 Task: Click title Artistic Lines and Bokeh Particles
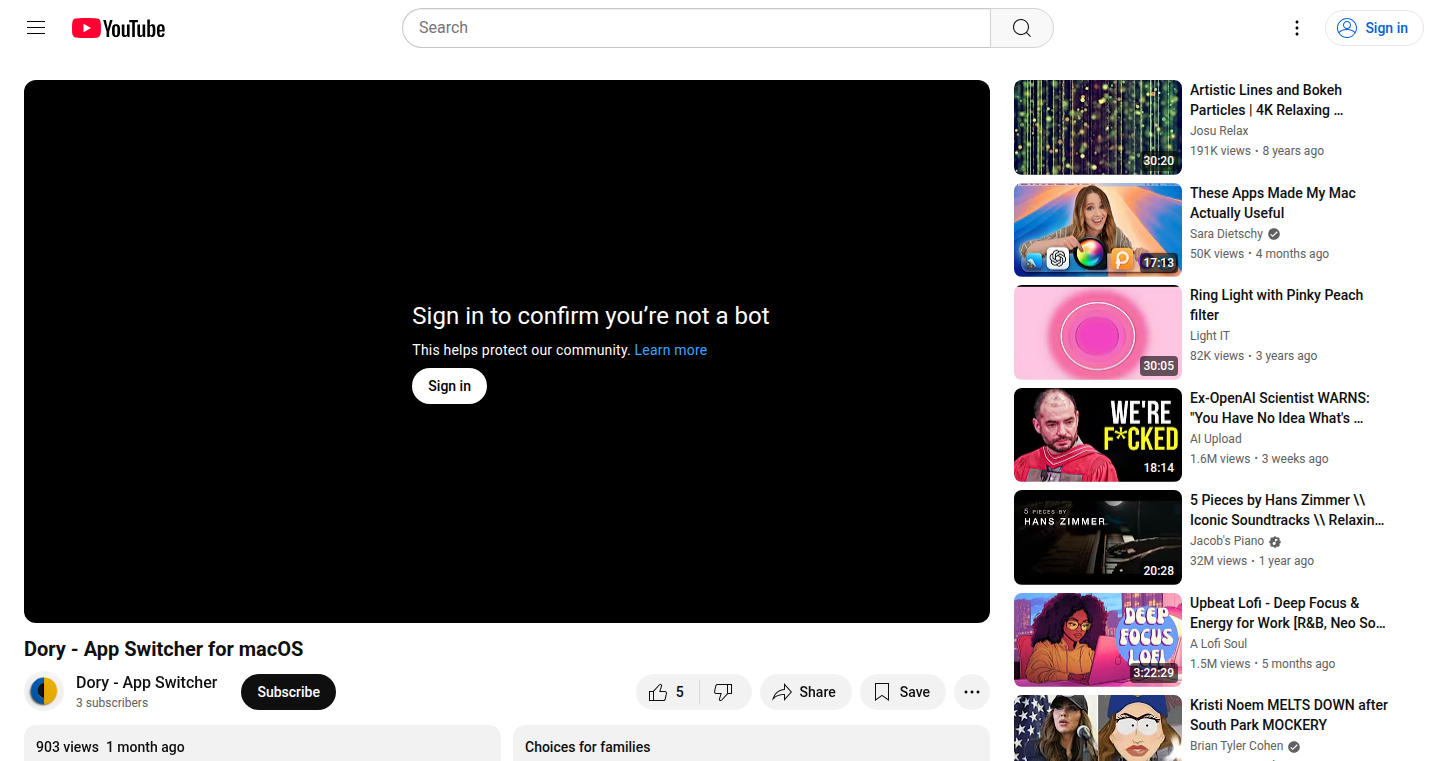pos(1267,100)
